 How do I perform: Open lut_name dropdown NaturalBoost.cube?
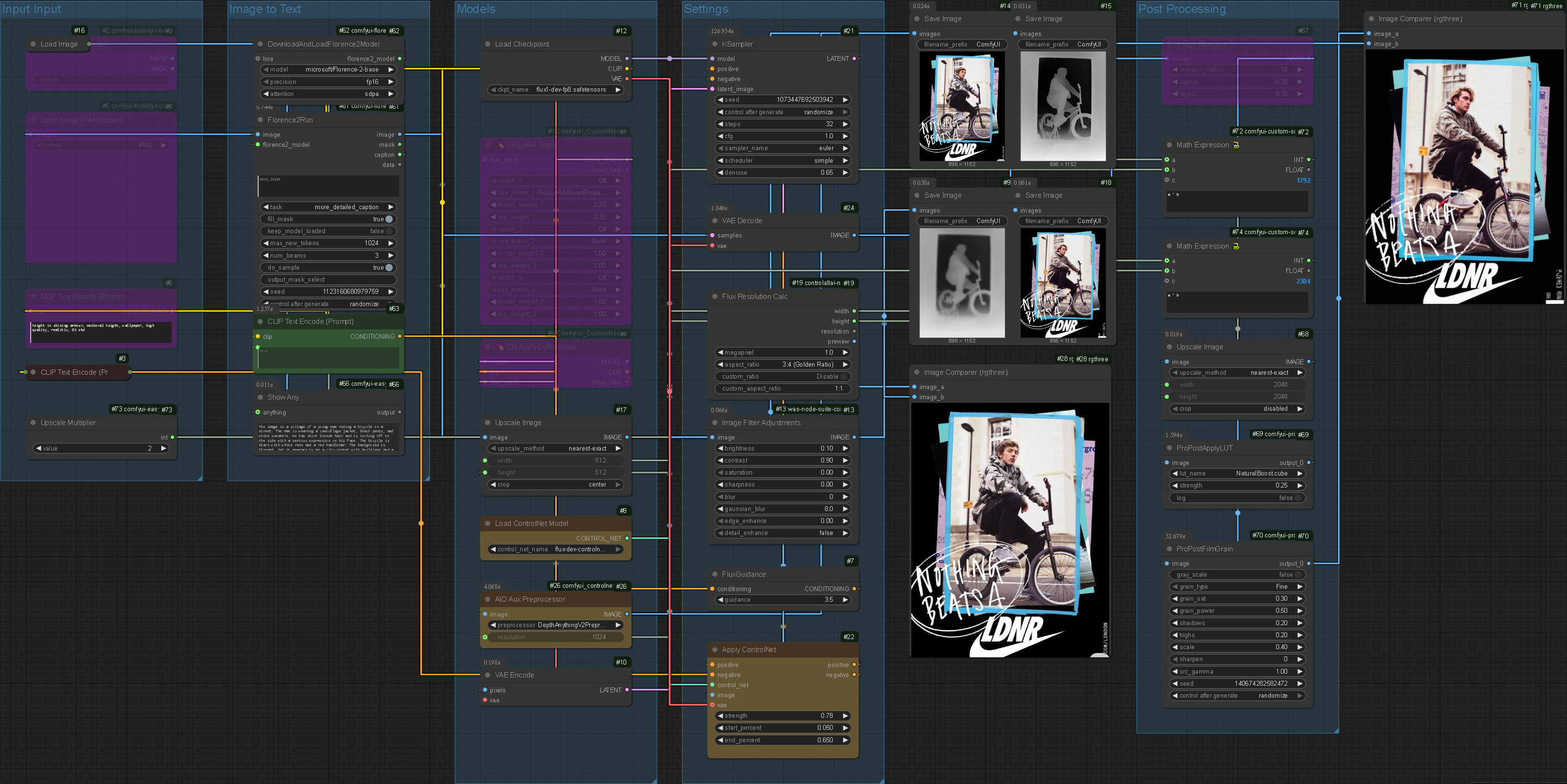[1237, 473]
